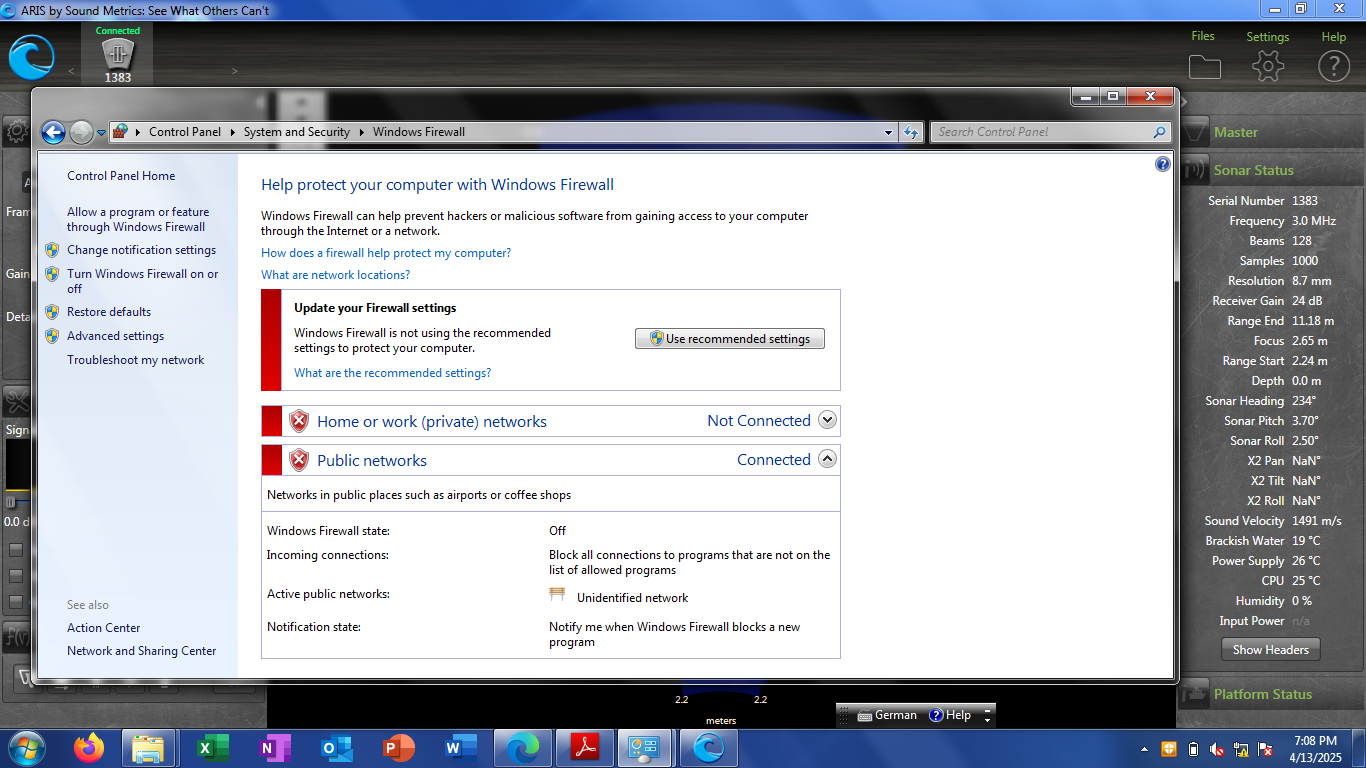The height and width of the screenshot is (768, 1366).
Task: Collapse the Public networks section
Action: (827, 459)
